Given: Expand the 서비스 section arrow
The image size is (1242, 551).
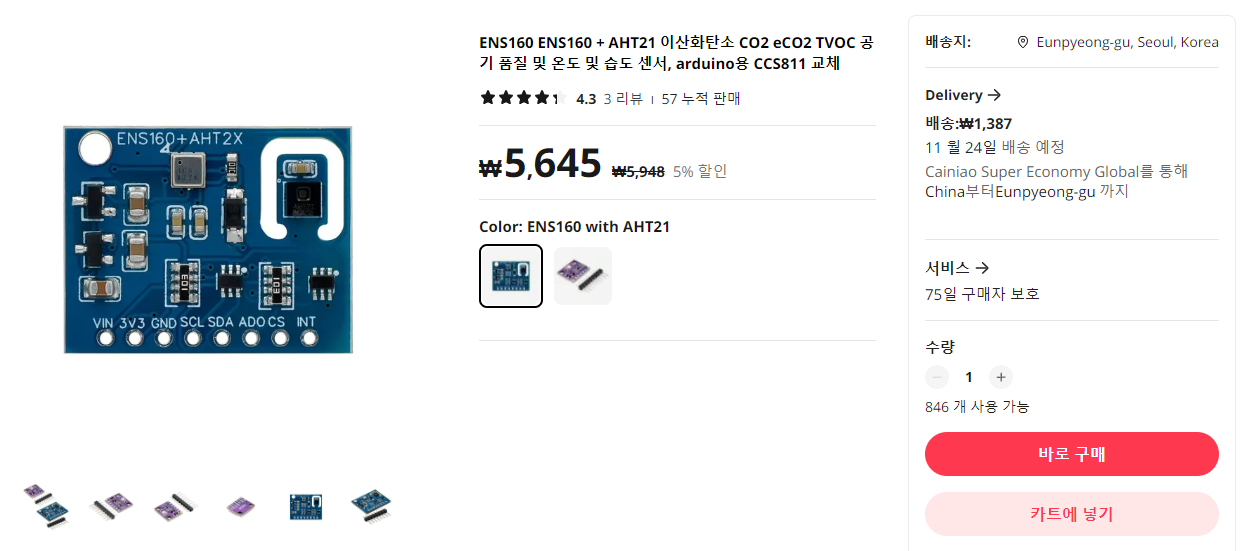Looking at the screenshot, I should point(982,268).
